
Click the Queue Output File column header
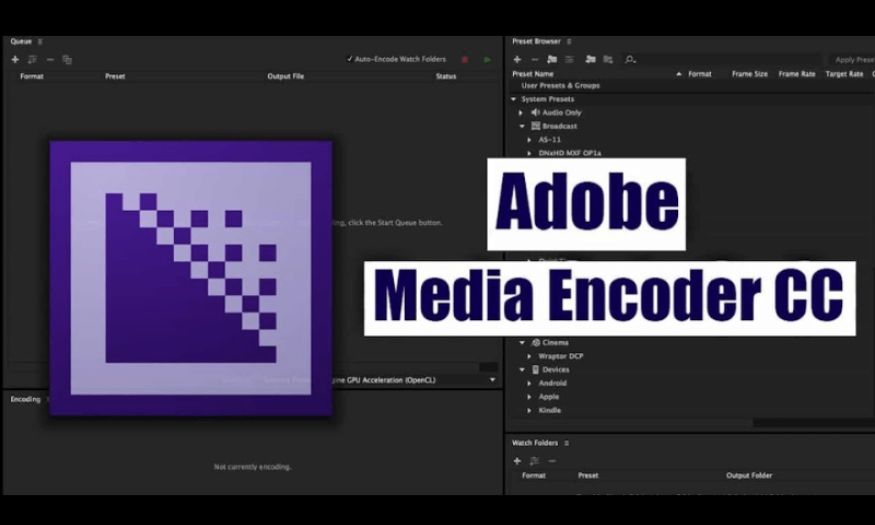(x=286, y=76)
